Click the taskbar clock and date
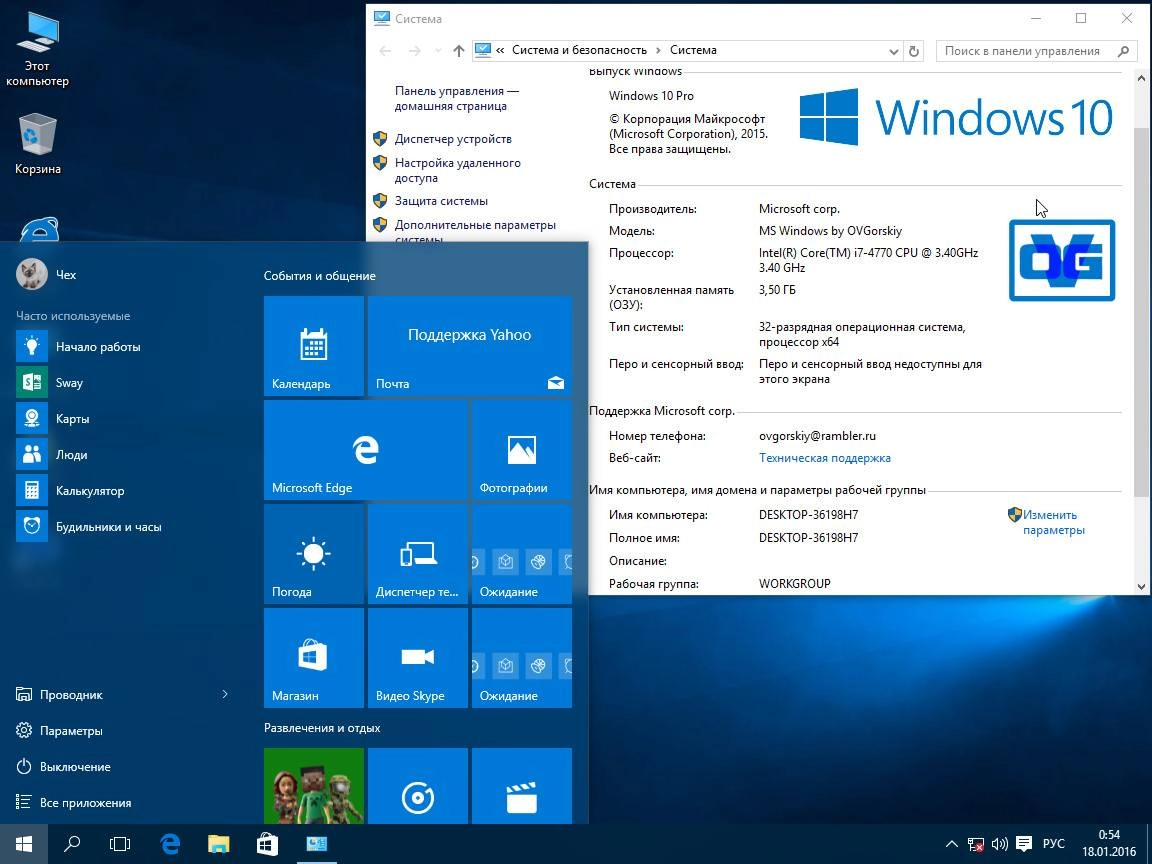The width and height of the screenshot is (1152, 864). coord(1109,843)
